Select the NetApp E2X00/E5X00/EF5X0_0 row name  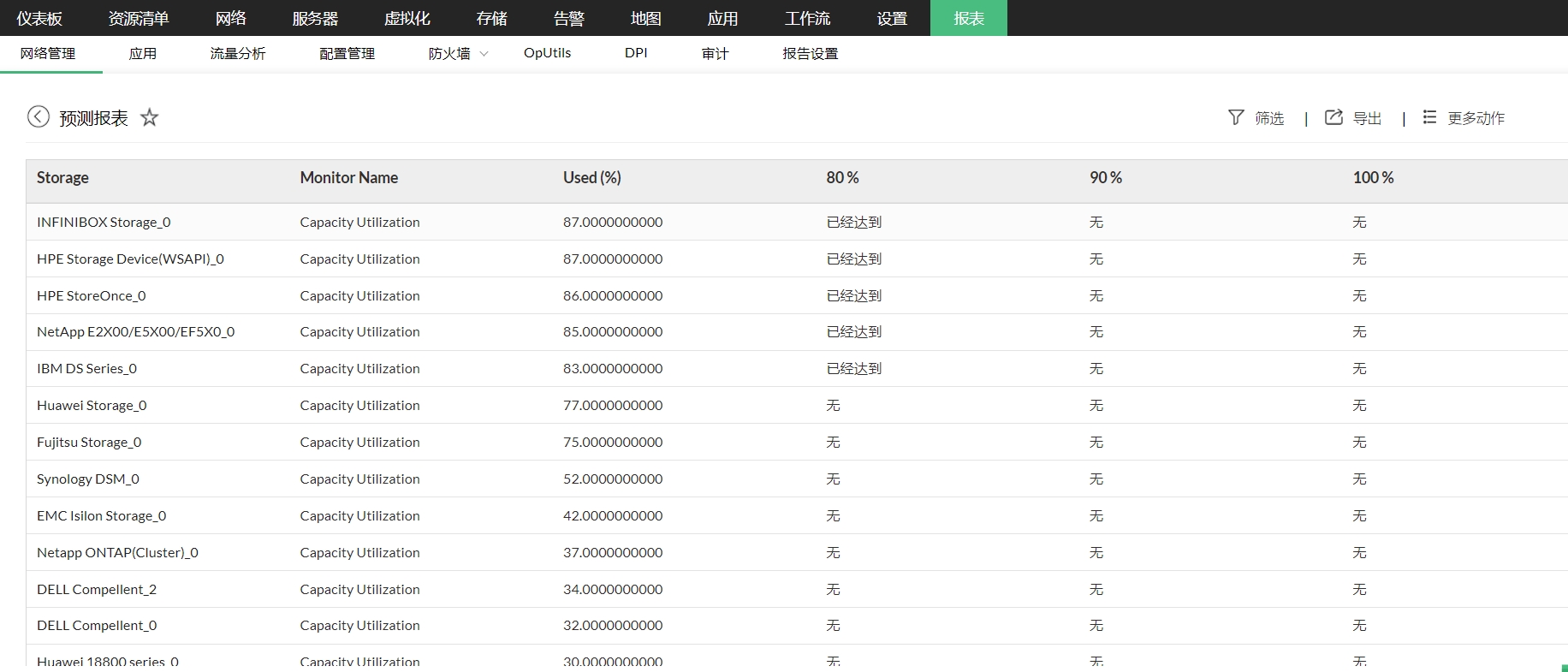click(135, 332)
